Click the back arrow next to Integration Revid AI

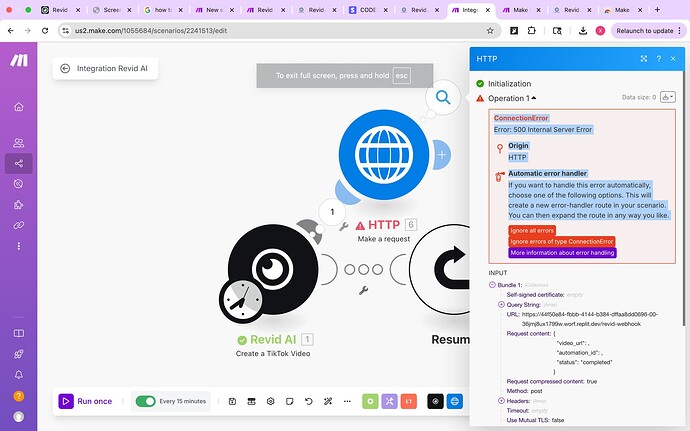65,68
